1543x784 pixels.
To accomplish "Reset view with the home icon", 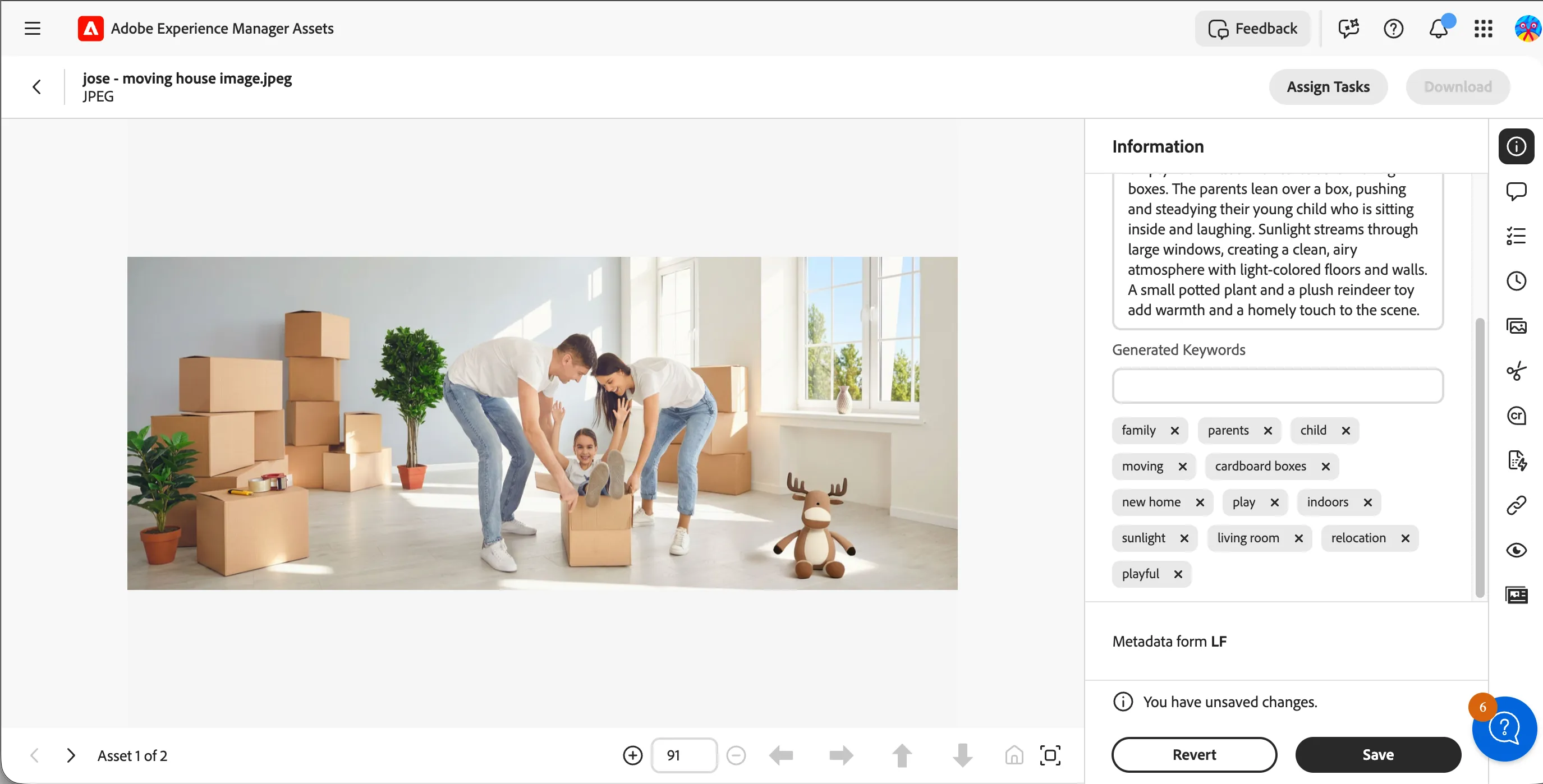I will click(1014, 755).
